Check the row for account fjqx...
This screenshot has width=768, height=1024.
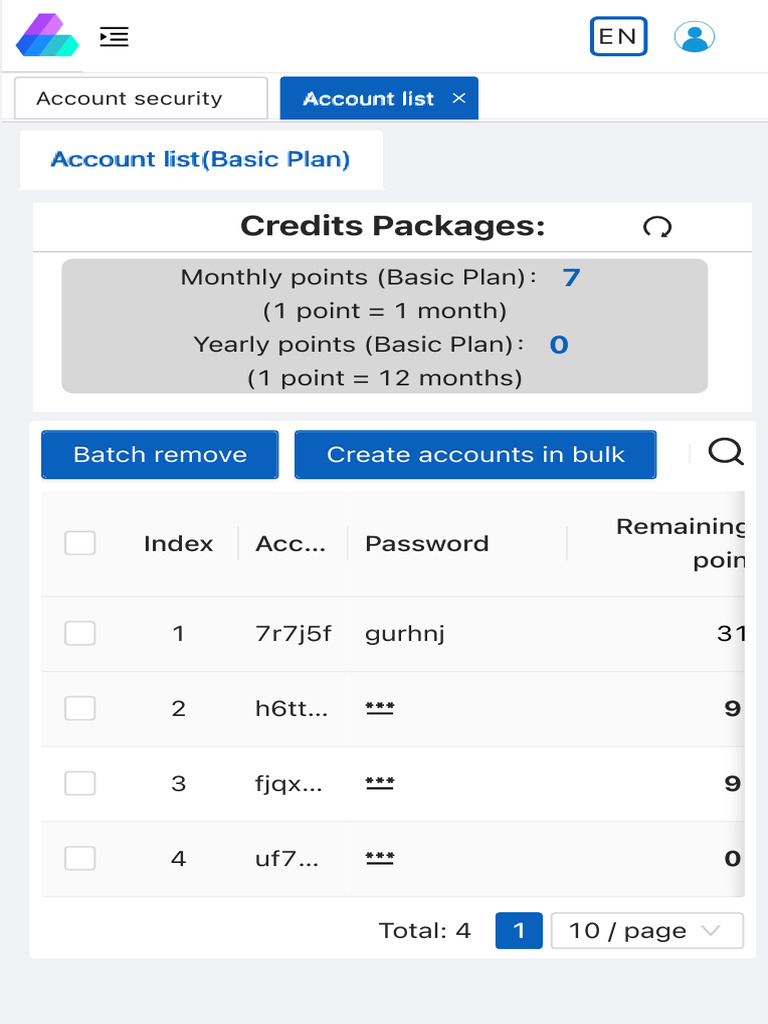point(80,783)
